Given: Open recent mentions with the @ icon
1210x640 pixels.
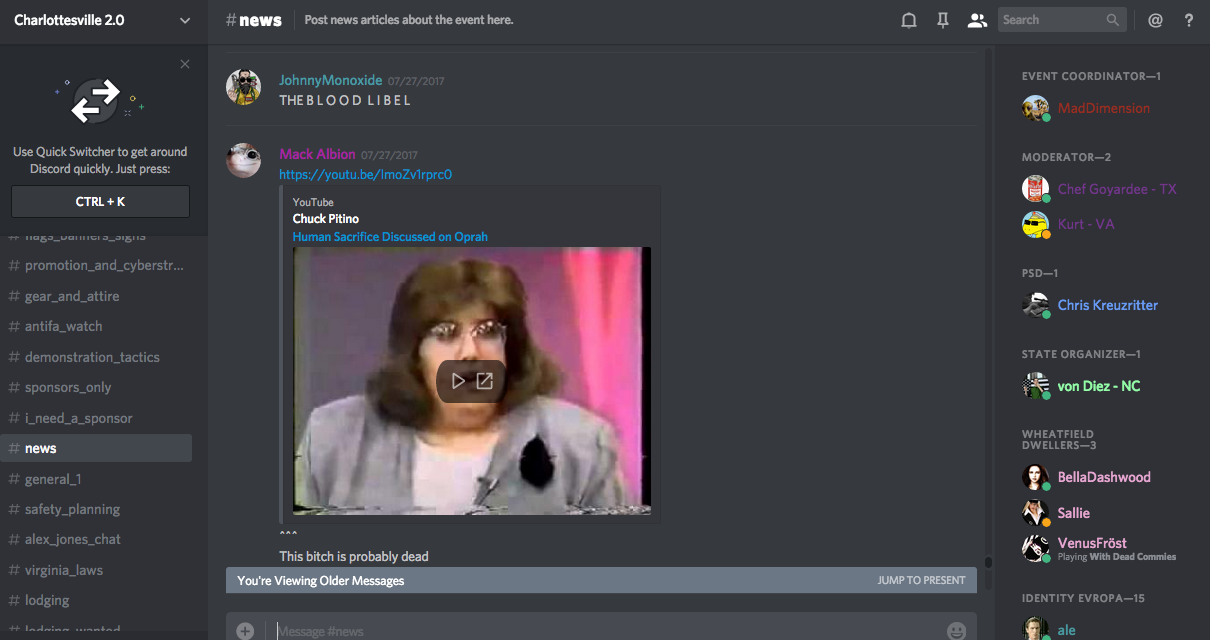Looking at the screenshot, I should (x=1155, y=20).
